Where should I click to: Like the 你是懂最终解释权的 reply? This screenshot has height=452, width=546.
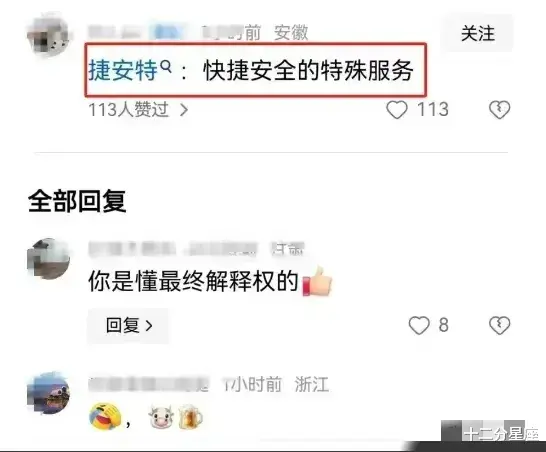coord(419,325)
